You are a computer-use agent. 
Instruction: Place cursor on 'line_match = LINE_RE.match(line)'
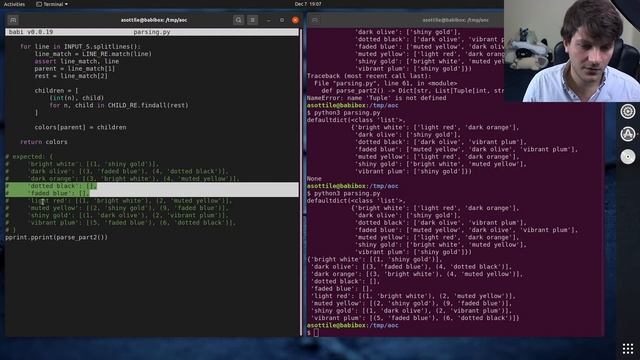click(x=93, y=54)
